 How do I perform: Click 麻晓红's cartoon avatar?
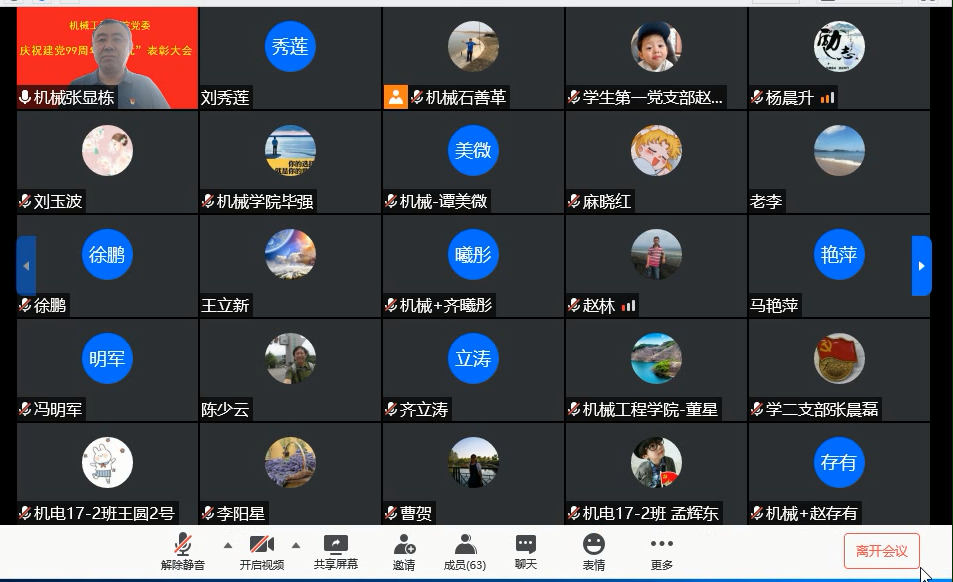click(656, 151)
